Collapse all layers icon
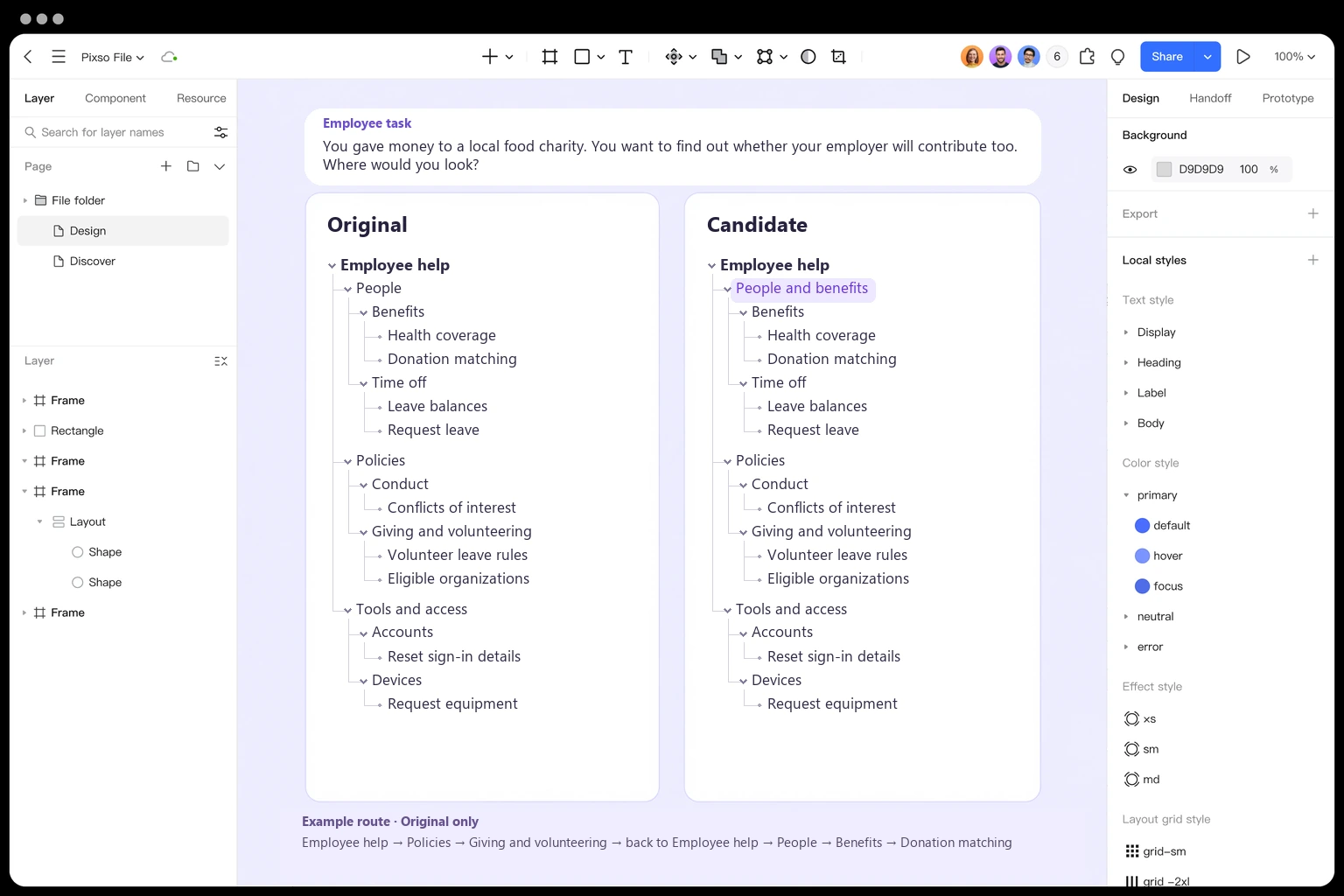Screen dimensions: 1344x896 click(220, 361)
